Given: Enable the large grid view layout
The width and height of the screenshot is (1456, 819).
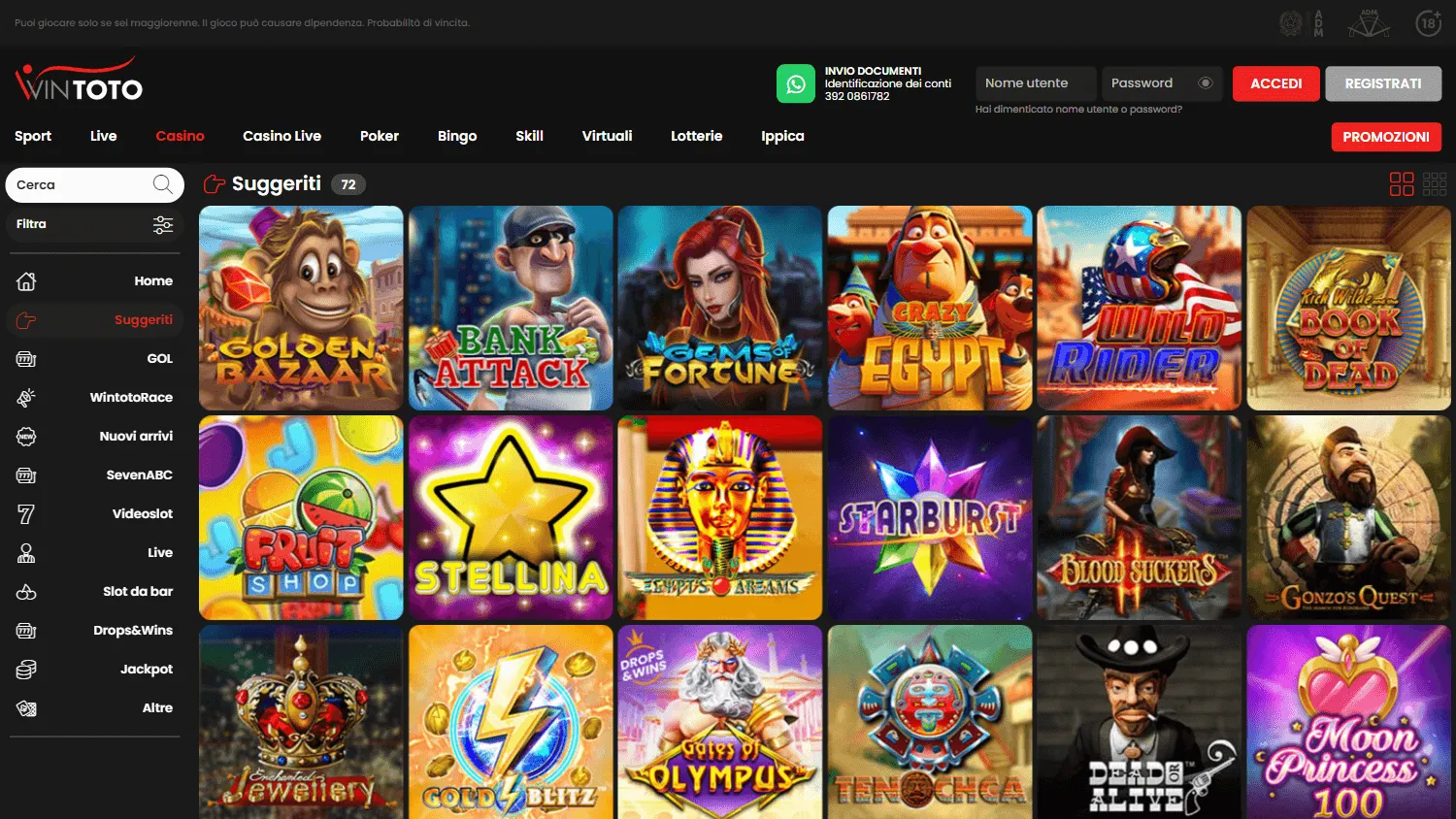Looking at the screenshot, I should click(x=1402, y=183).
